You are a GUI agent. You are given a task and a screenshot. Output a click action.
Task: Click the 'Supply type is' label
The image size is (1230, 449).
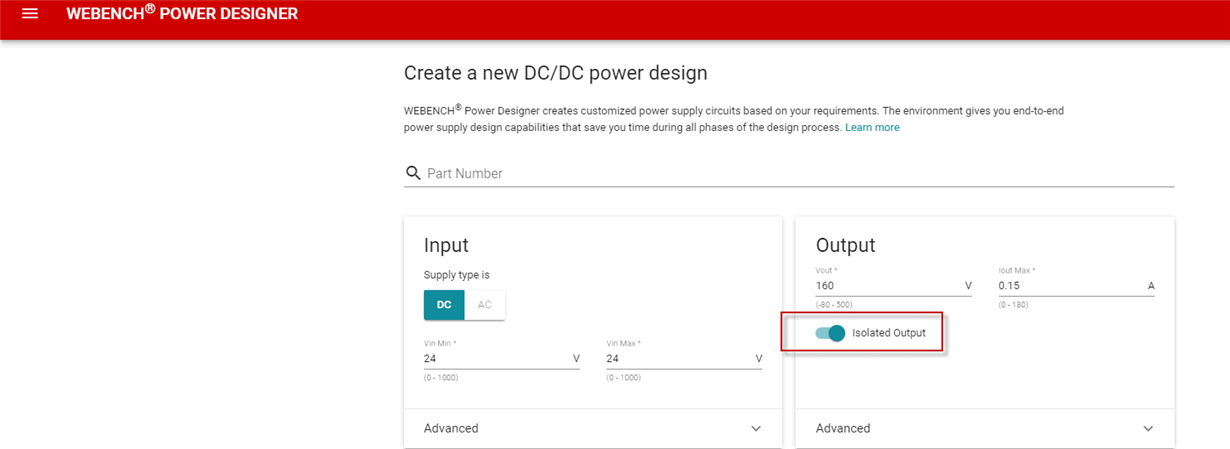pyautogui.click(x=457, y=275)
